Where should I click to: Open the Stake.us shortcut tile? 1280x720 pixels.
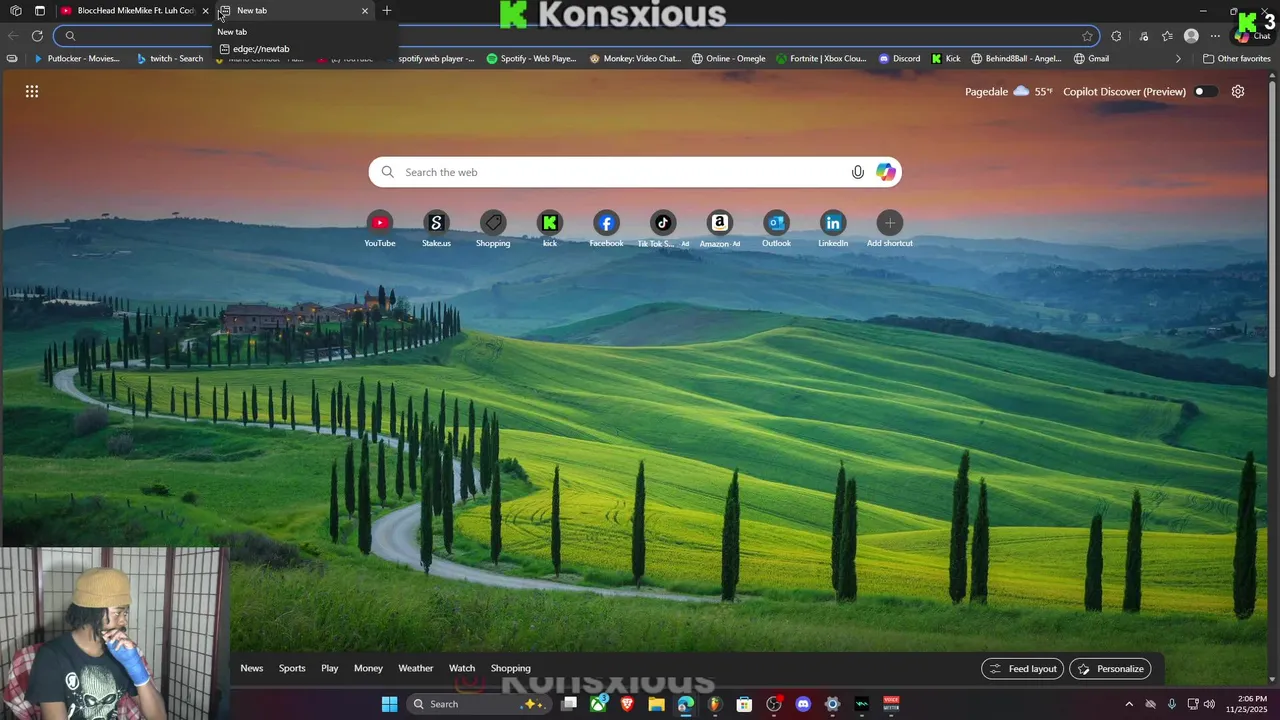point(436,229)
